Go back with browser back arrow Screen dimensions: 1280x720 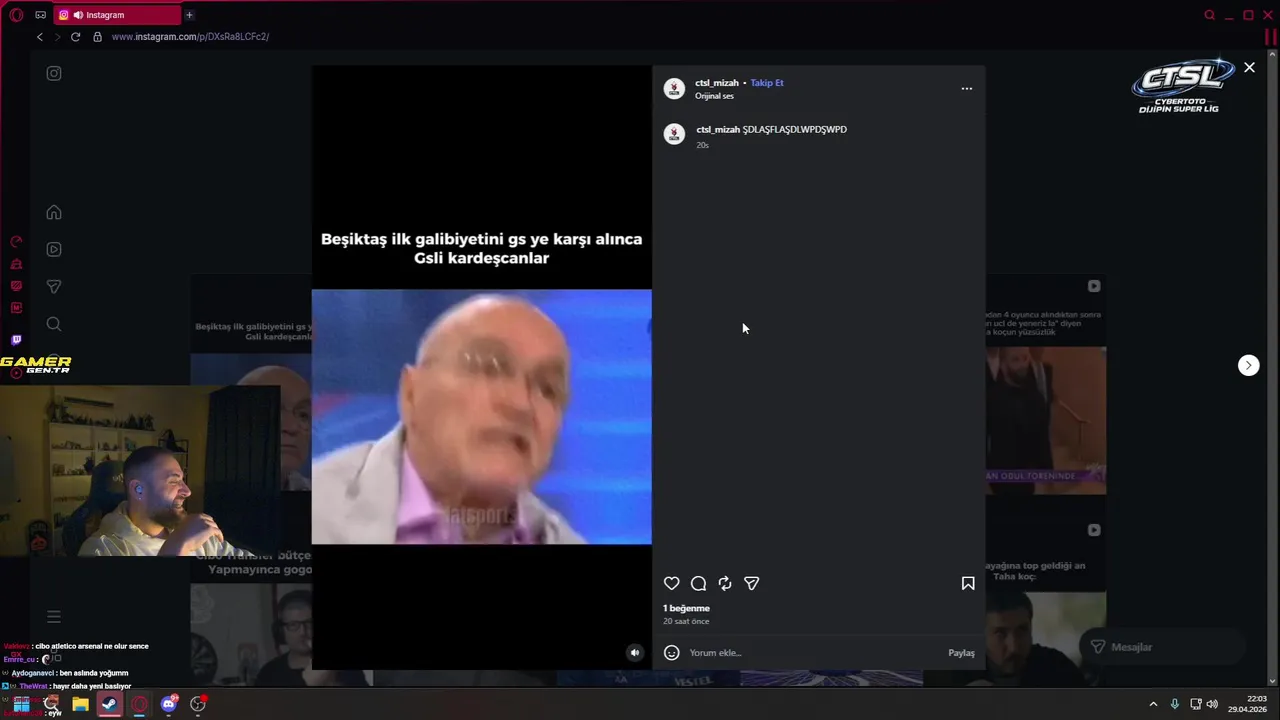click(40, 37)
